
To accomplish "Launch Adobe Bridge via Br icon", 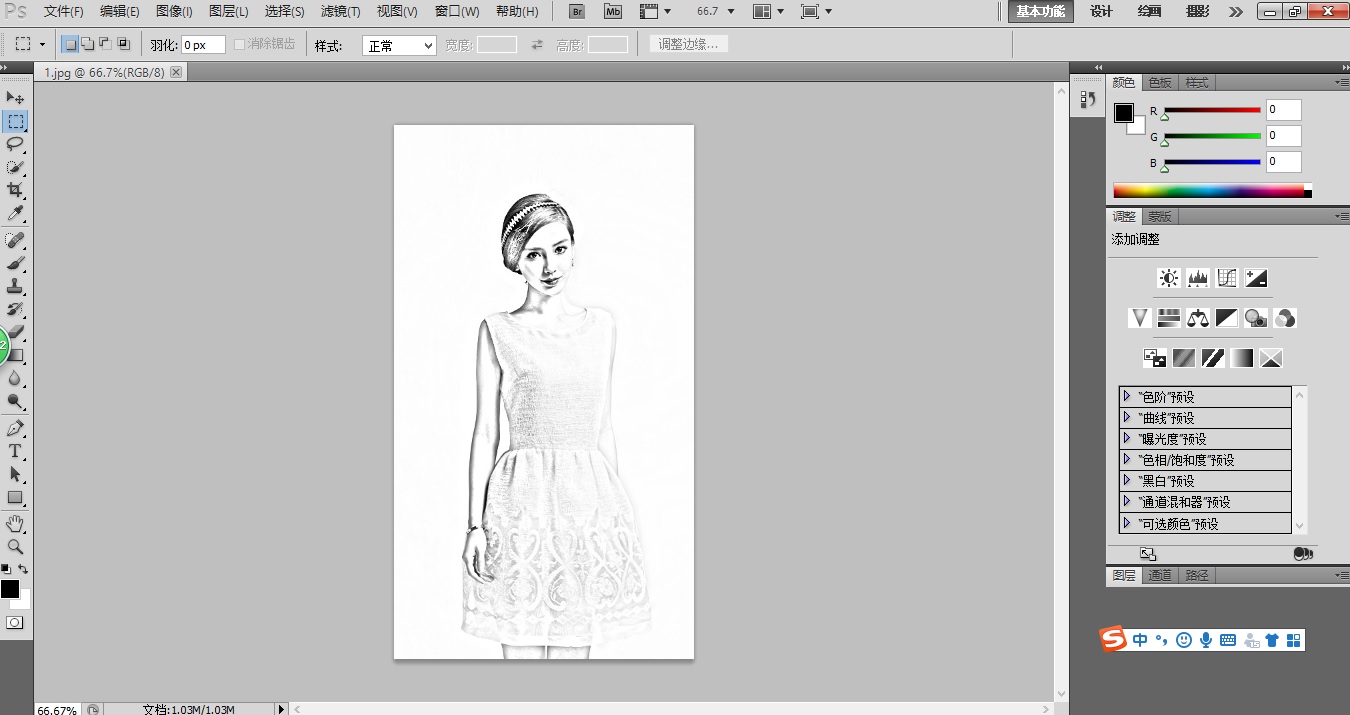I will 577,11.
